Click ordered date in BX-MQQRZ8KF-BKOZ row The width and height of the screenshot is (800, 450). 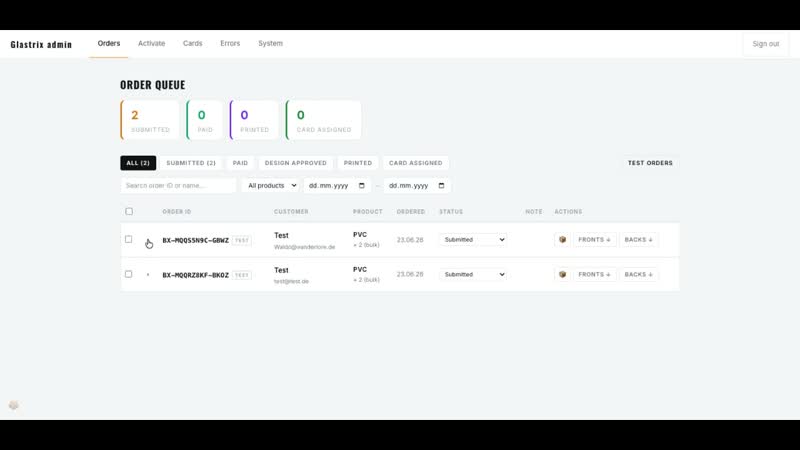coord(410,274)
